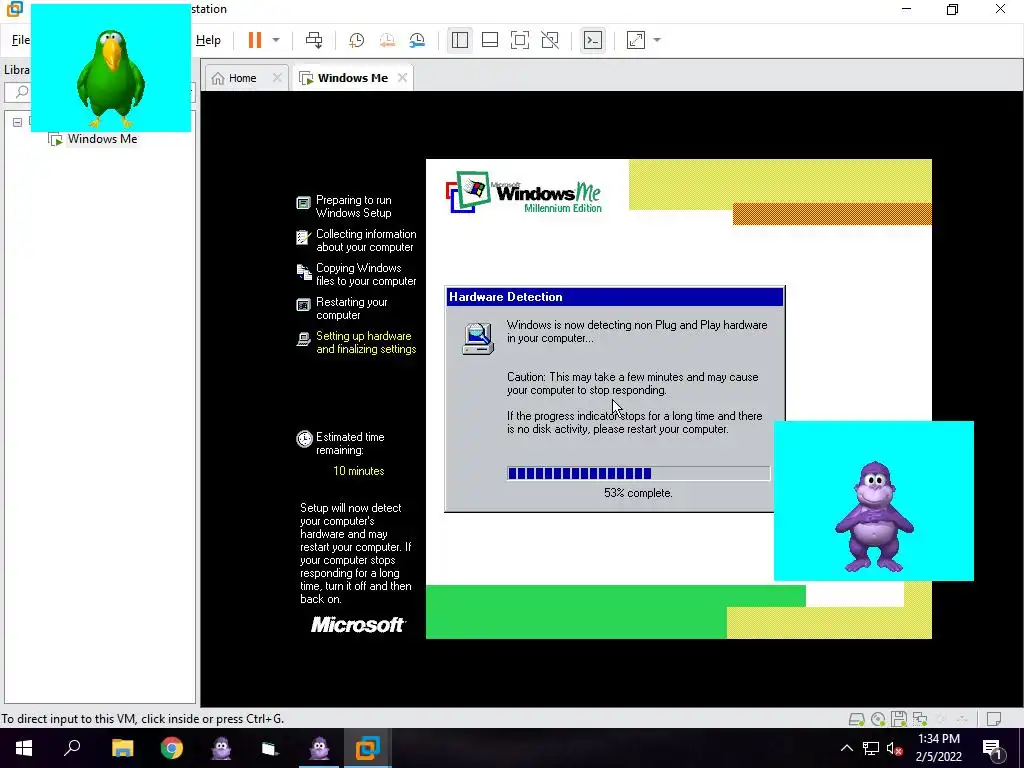Collapse the library tree root node
1024x768 pixels.
(x=18, y=122)
